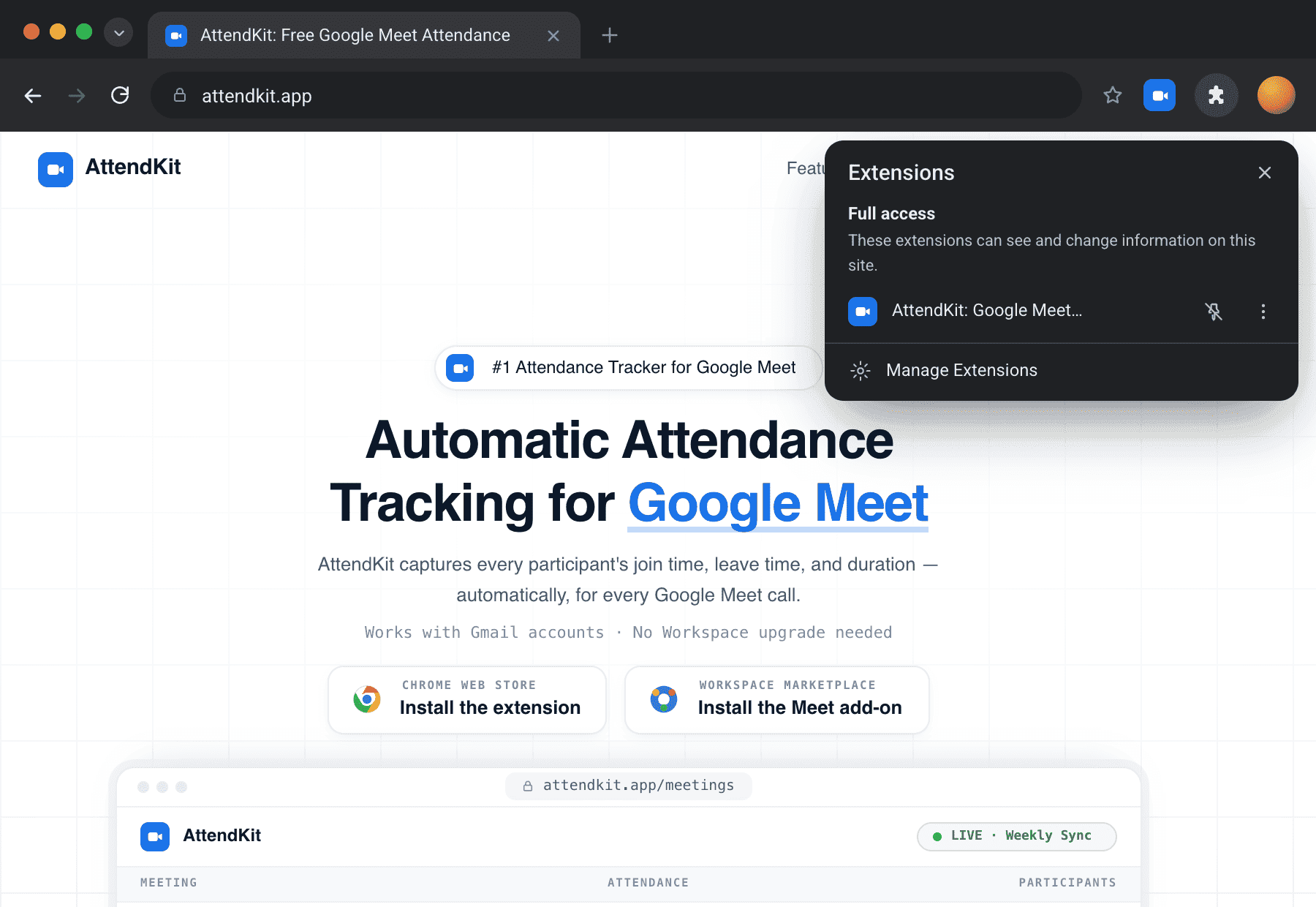Viewport: 1316px width, 907px height.
Task: Click the forward navigation arrow
Action: (77, 96)
